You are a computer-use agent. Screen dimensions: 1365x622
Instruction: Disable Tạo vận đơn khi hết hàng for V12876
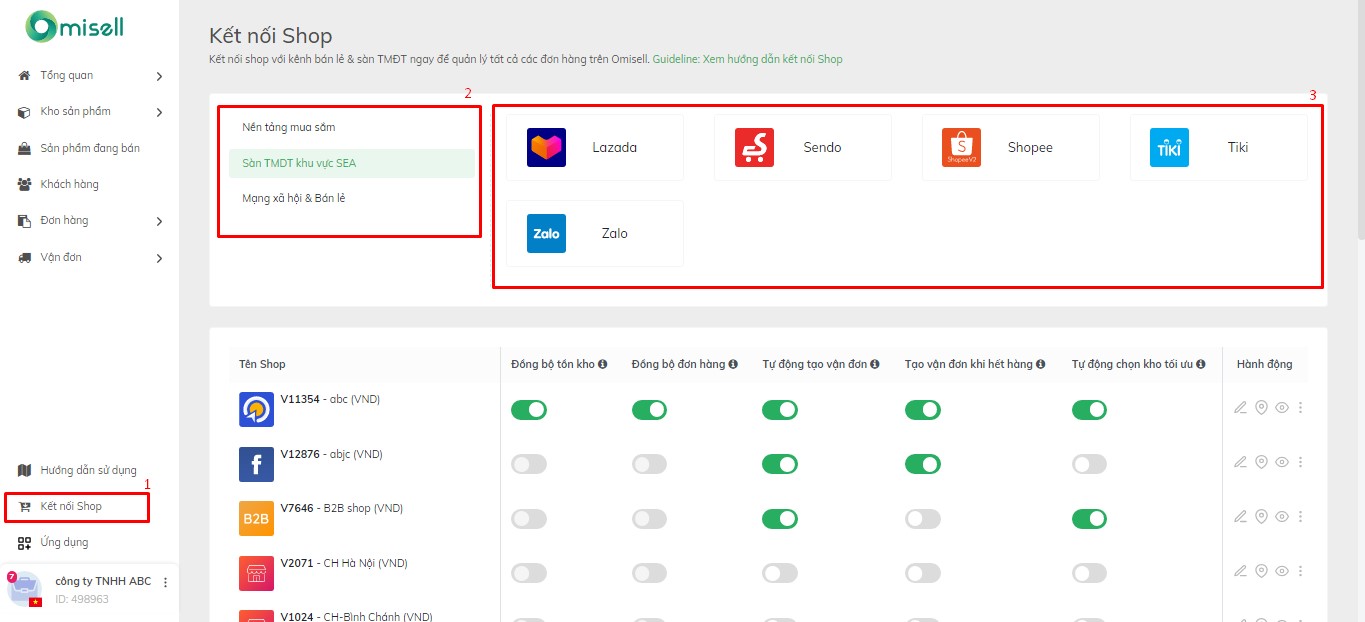point(923,464)
